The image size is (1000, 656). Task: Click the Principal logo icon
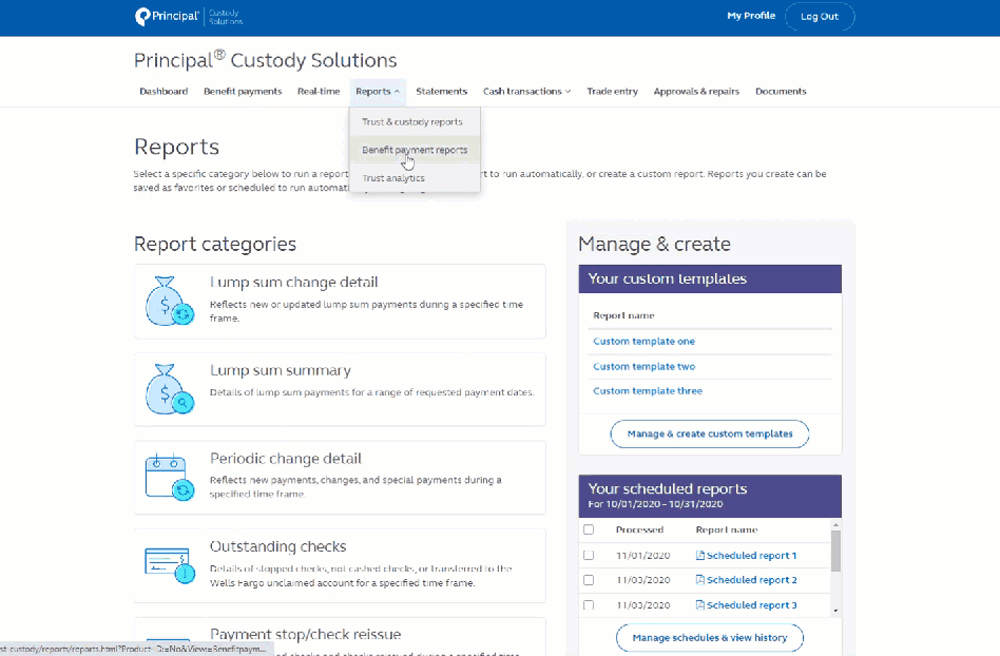tap(140, 16)
